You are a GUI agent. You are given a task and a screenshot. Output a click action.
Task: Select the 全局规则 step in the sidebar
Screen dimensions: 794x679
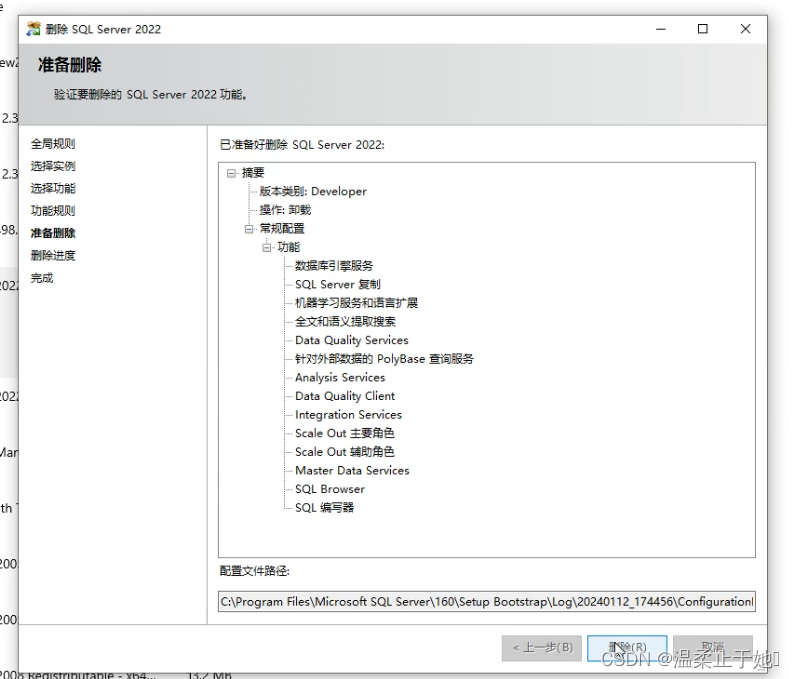click(53, 144)
